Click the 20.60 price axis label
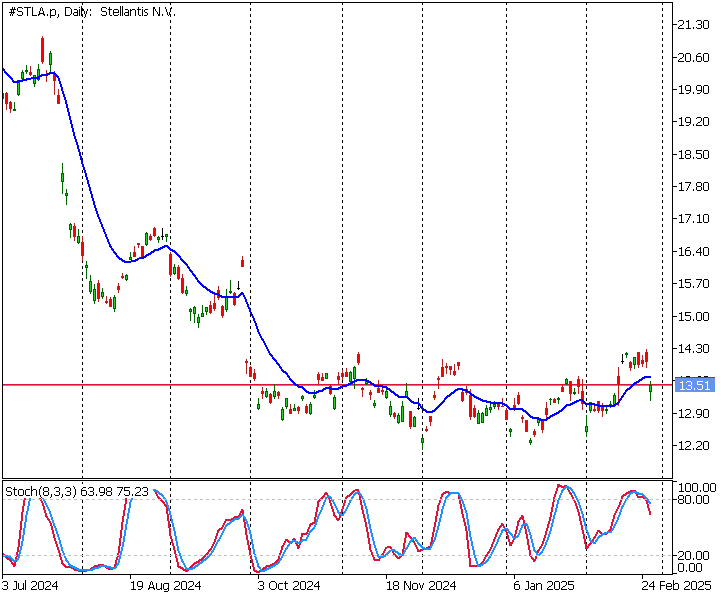Screen dimensions: 728x598 (694, 58)
